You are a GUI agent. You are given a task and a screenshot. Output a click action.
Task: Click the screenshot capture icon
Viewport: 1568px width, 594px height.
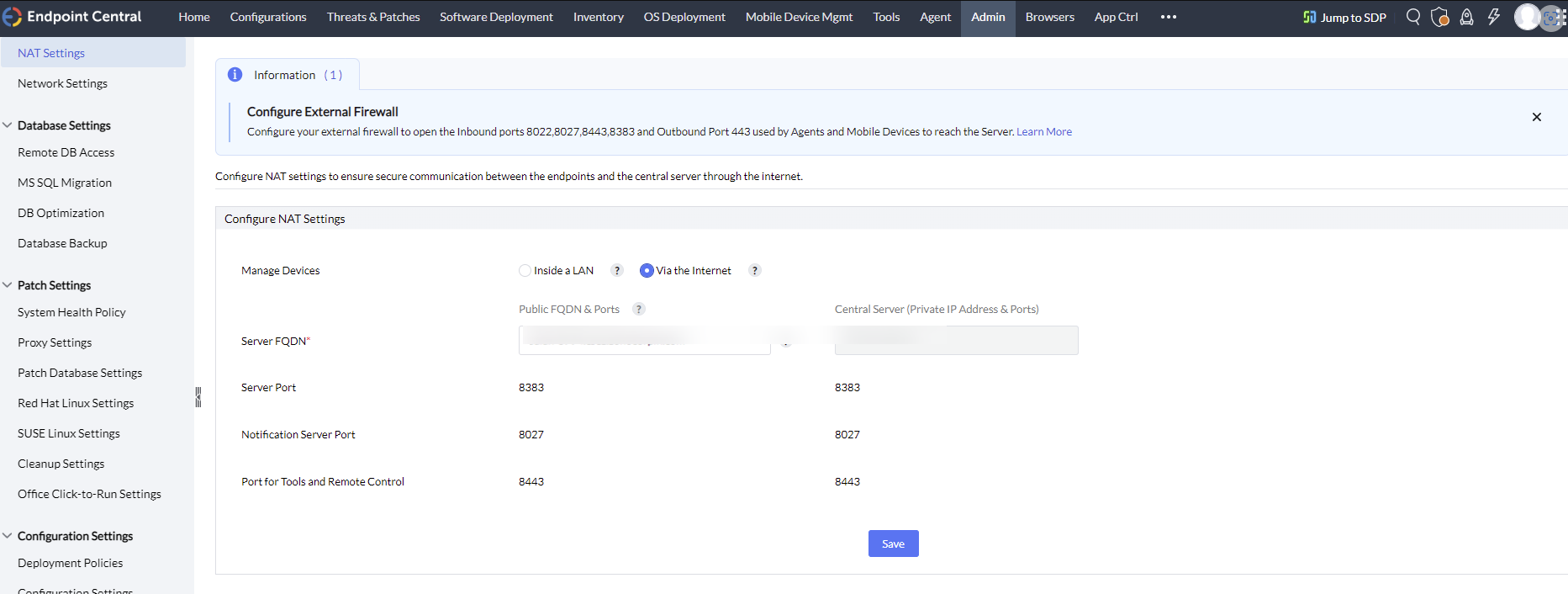click(x=1553, y=18)
